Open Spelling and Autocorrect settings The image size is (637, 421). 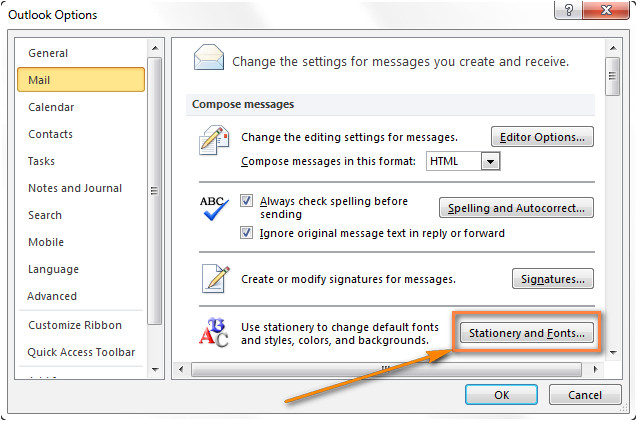point(516,208)
